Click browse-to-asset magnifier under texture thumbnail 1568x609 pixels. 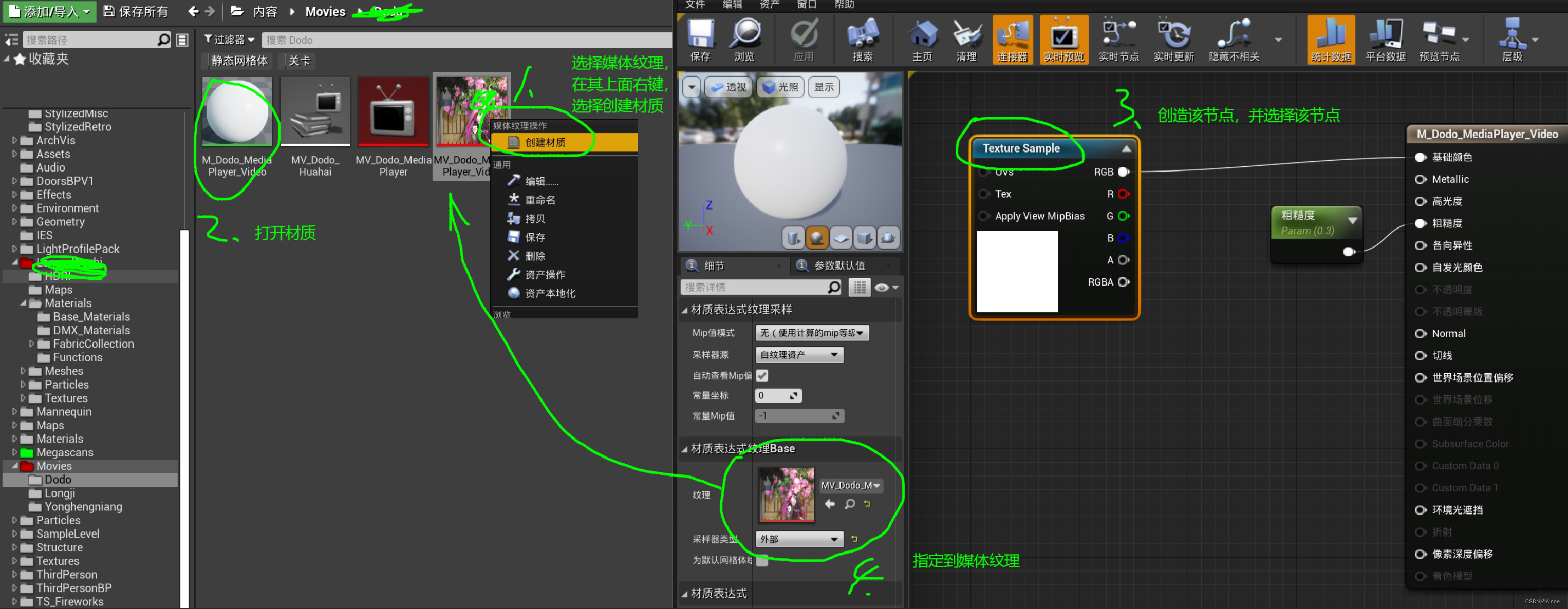[x=850, y=504]
